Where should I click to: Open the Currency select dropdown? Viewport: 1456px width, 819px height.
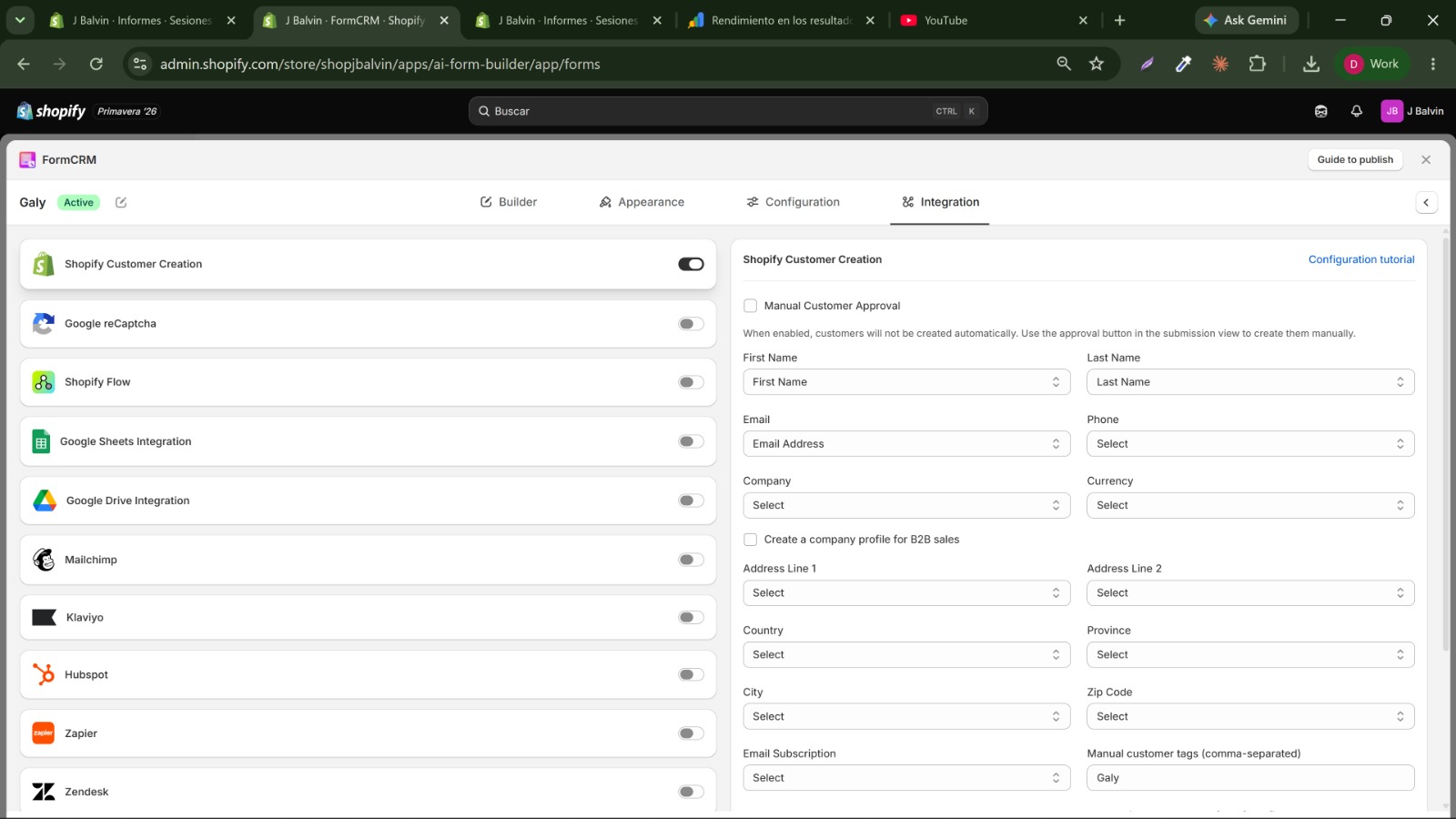click(1250, 505)
